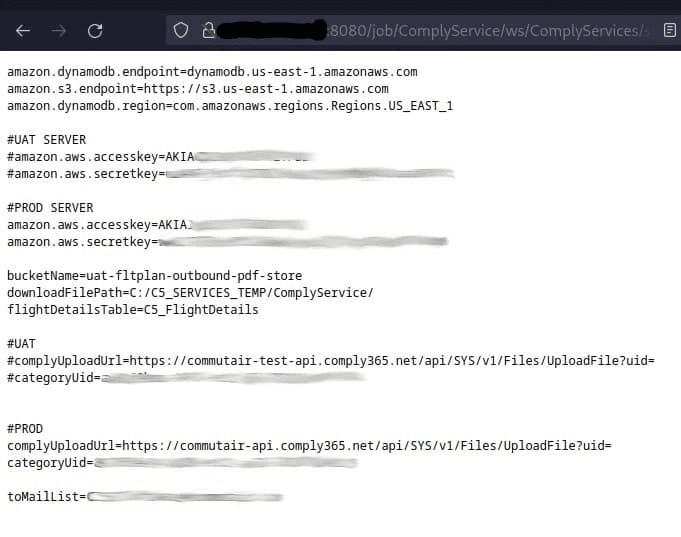Screen dimensions: 681x537
Task: Click the amazon.s3.endpoint line
Action: (x=198, y=89)
